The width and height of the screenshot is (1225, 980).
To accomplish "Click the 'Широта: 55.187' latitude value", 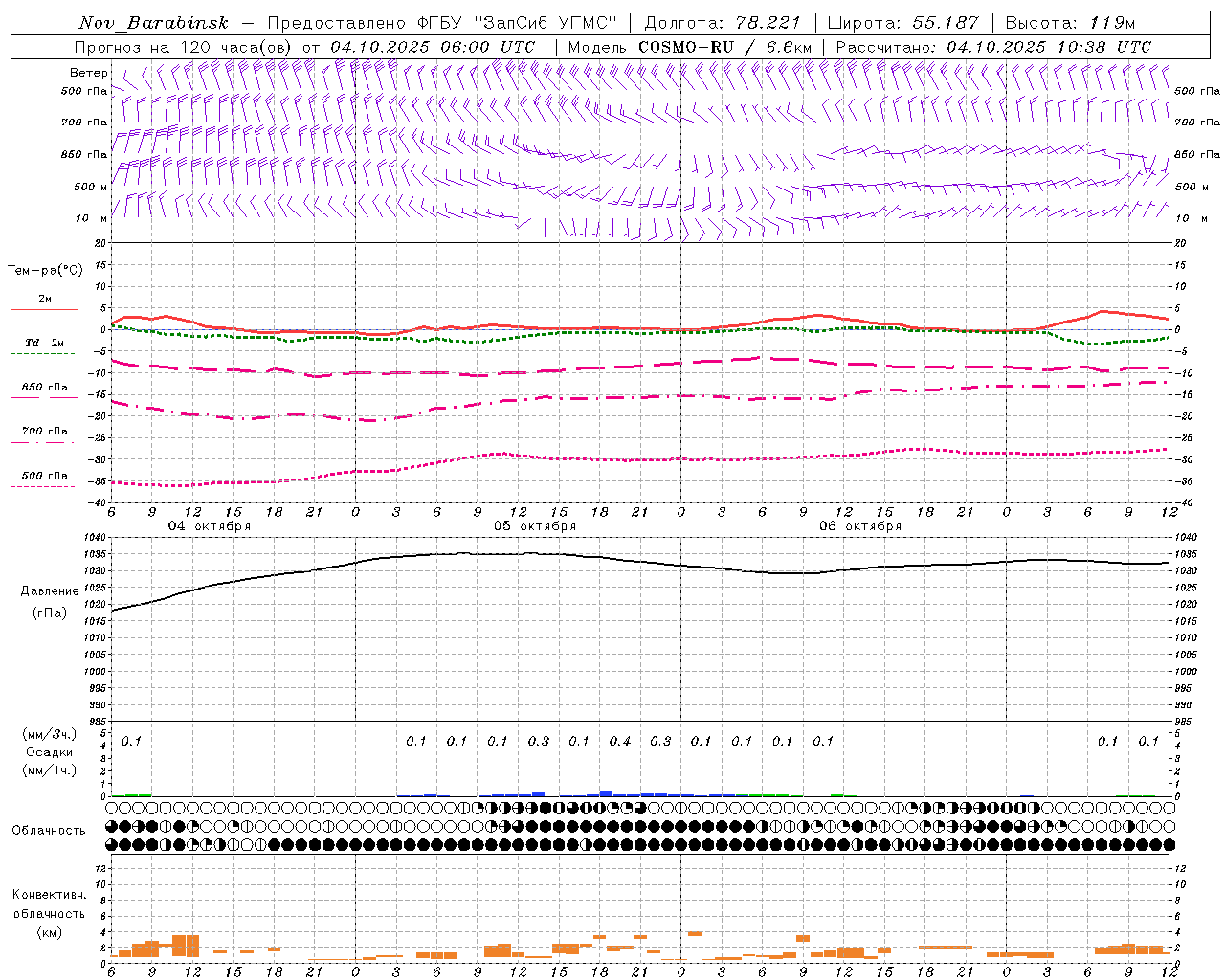I will coord(902,23).
